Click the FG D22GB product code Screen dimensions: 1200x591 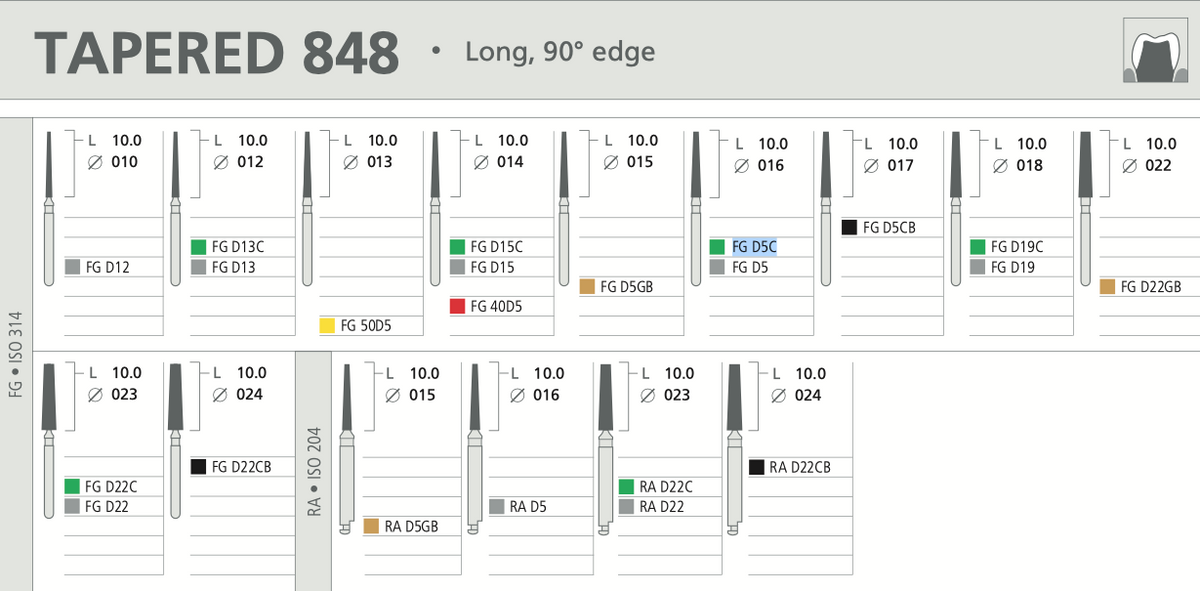pos(1151,287)
